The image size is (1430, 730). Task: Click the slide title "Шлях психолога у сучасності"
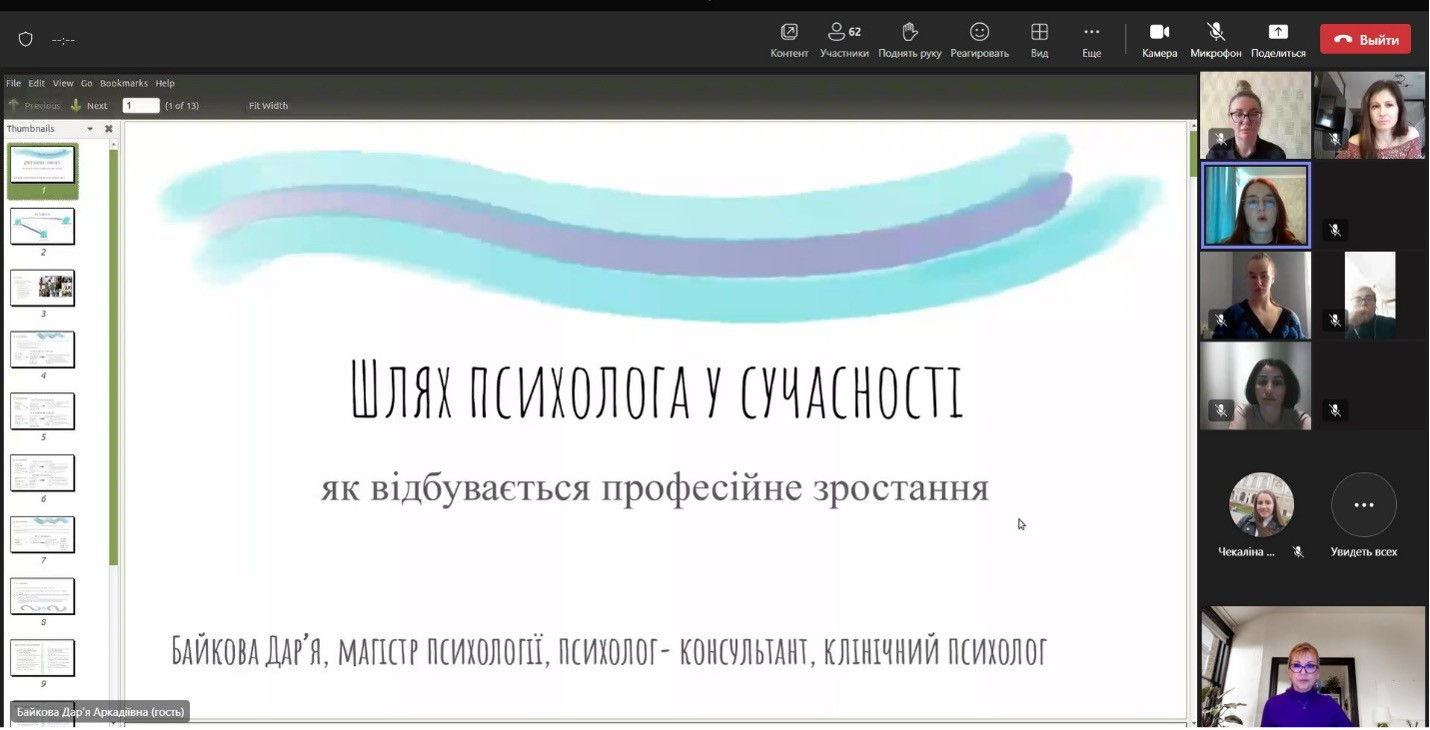tap(657, 390)
